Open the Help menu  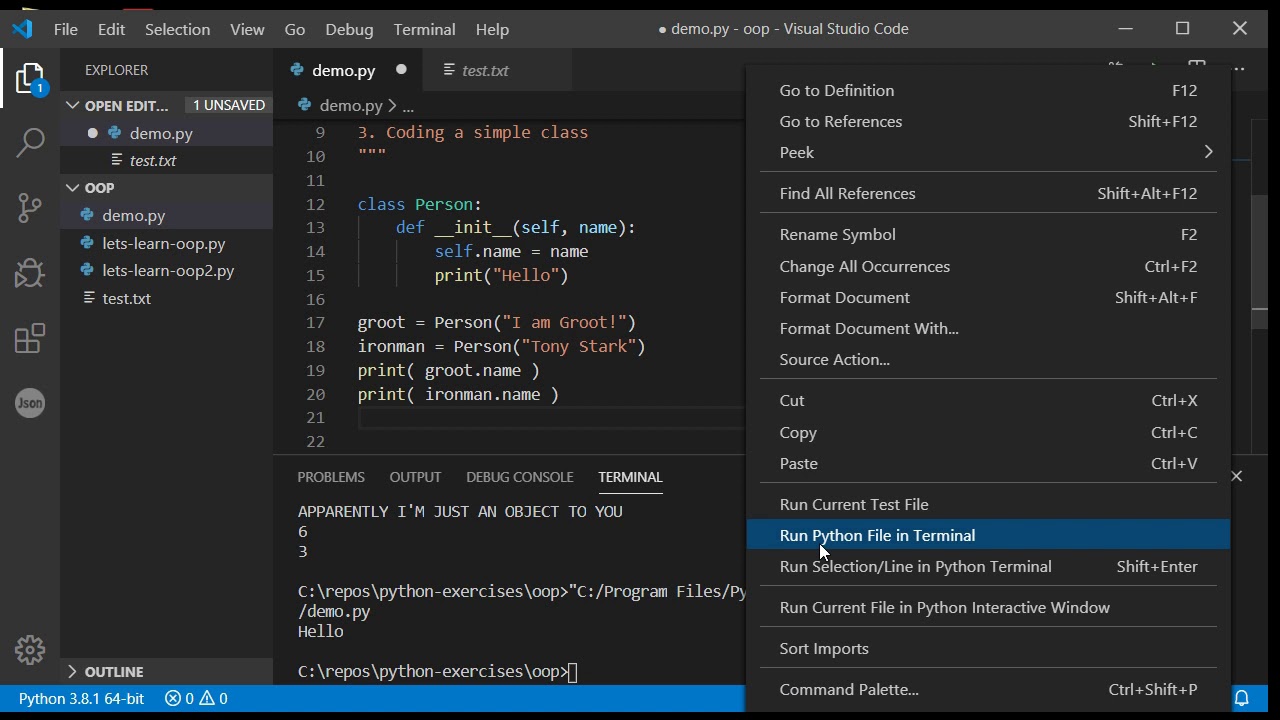point(492,29)
